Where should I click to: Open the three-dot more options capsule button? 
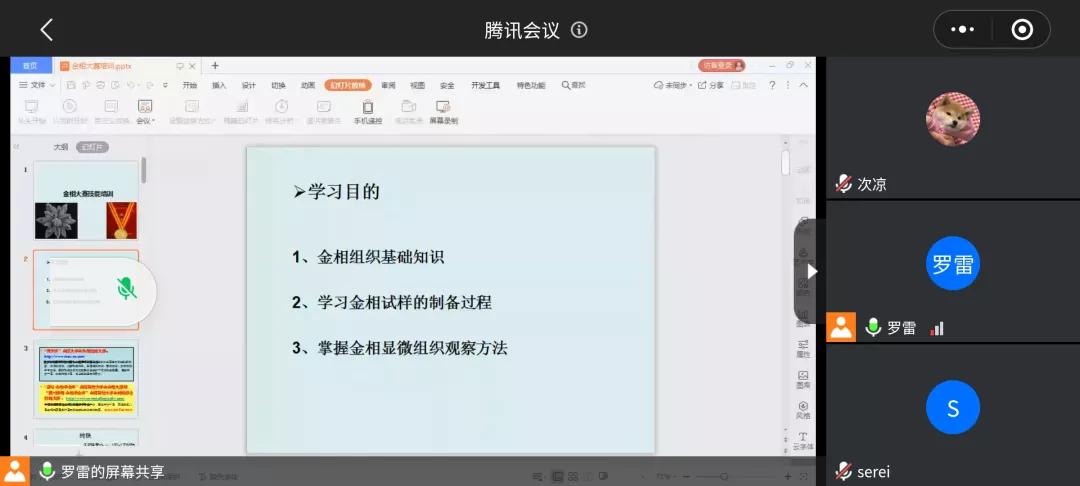962,30
